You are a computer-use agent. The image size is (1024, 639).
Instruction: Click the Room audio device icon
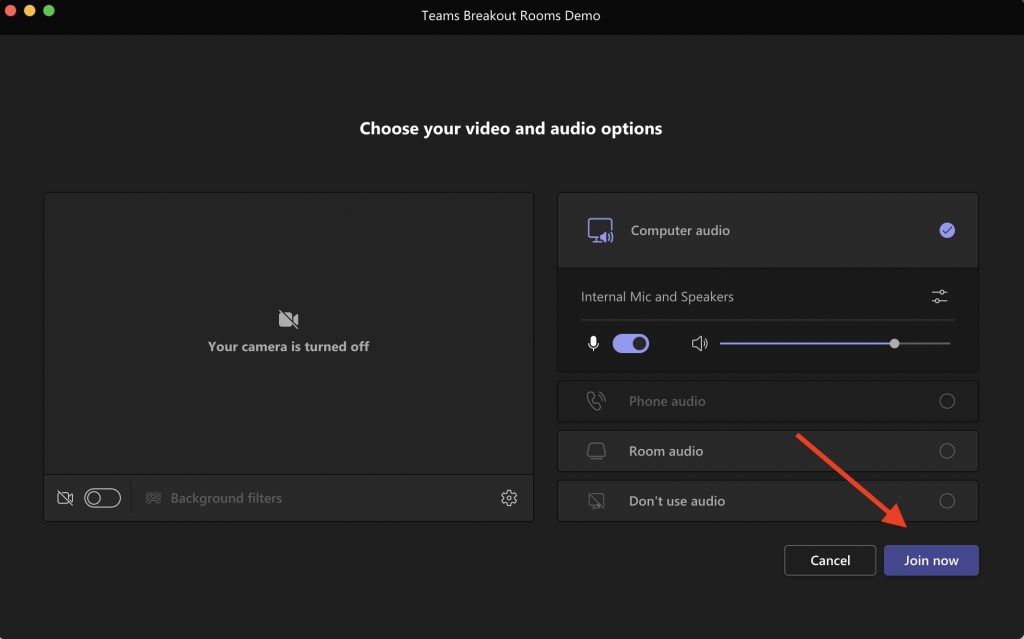coord(596,451)
